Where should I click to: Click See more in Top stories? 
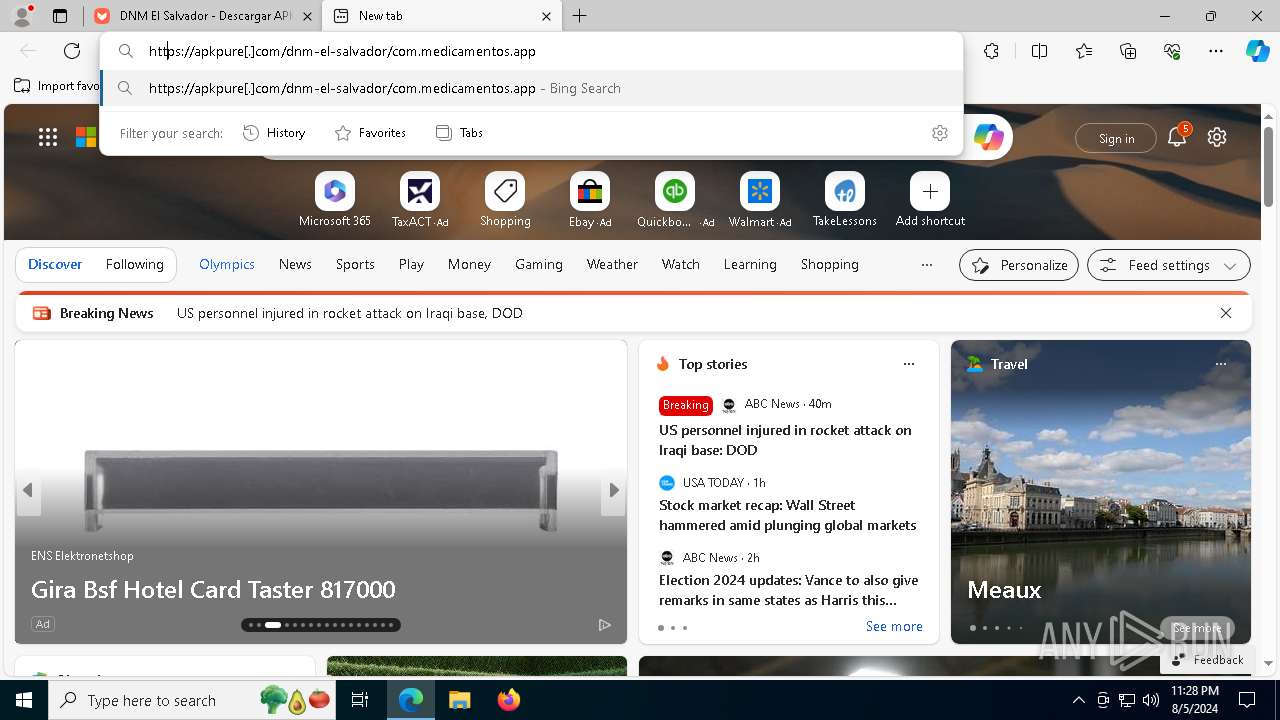pyautogui.click(x=894, y=626)
